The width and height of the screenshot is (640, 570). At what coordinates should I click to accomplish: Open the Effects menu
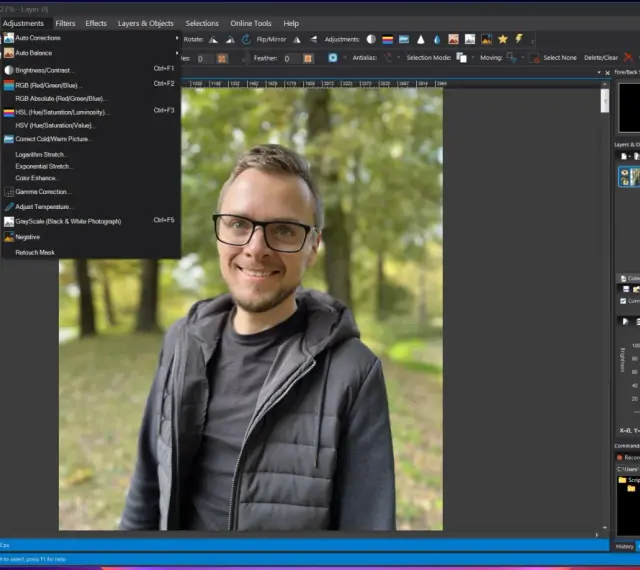pyautogui.click(x=96, y=23)
